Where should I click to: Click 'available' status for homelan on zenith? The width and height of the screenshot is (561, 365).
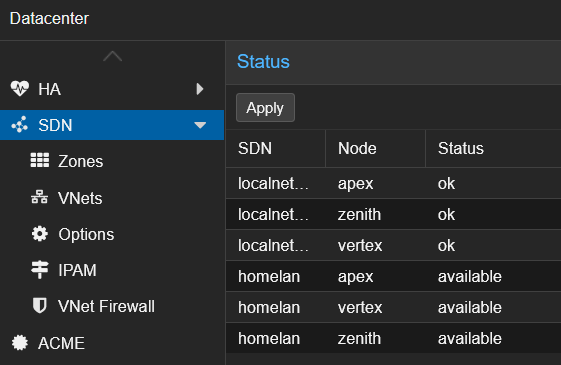[470, 338]
